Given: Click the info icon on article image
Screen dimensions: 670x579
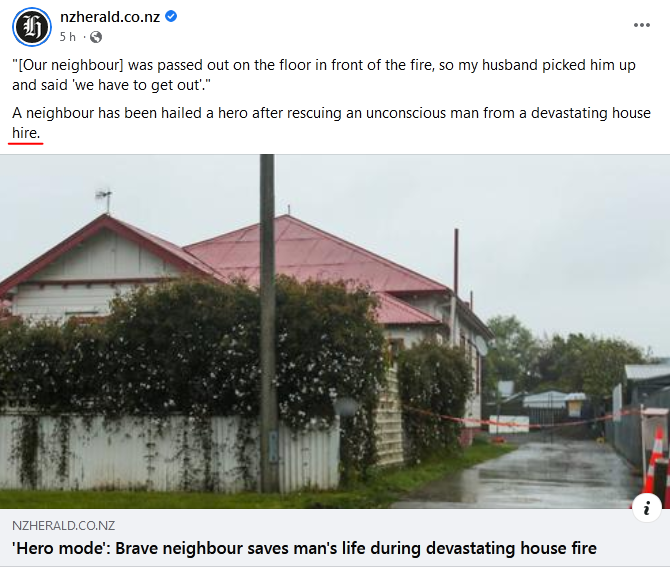Looking at the screenshot, I should tap(646, 508).
